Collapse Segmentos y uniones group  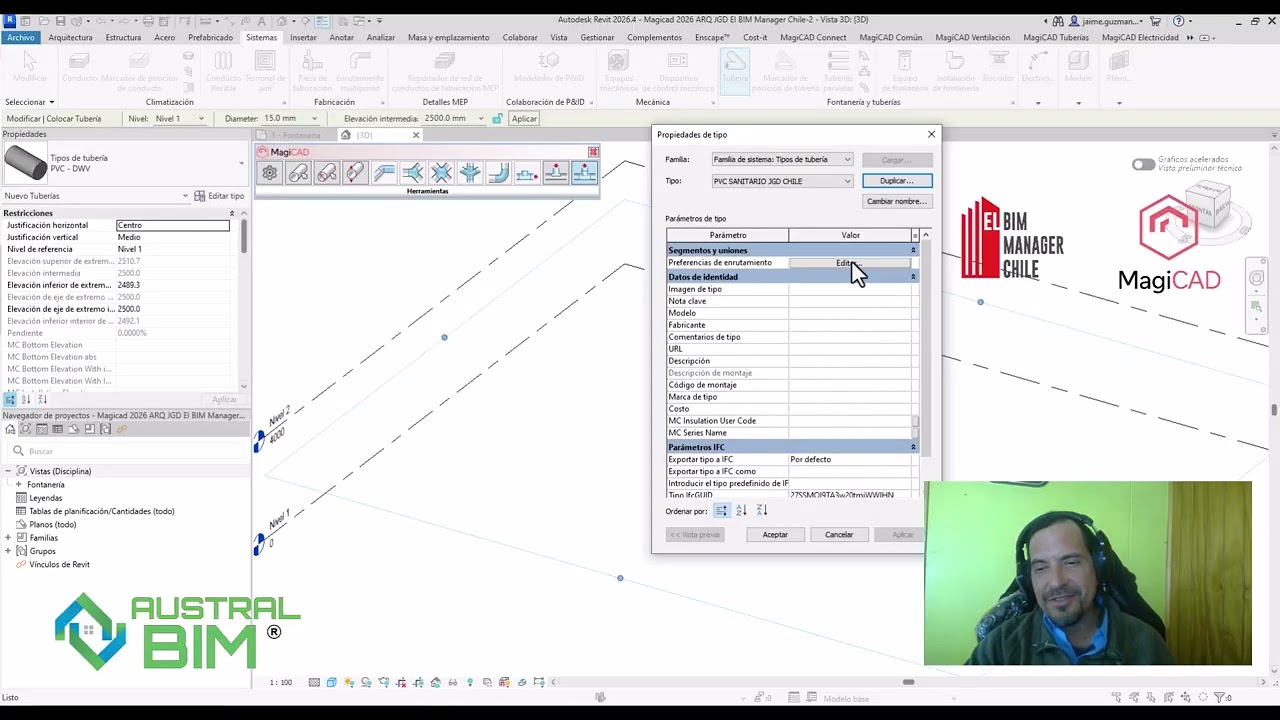tap(912, 250)
